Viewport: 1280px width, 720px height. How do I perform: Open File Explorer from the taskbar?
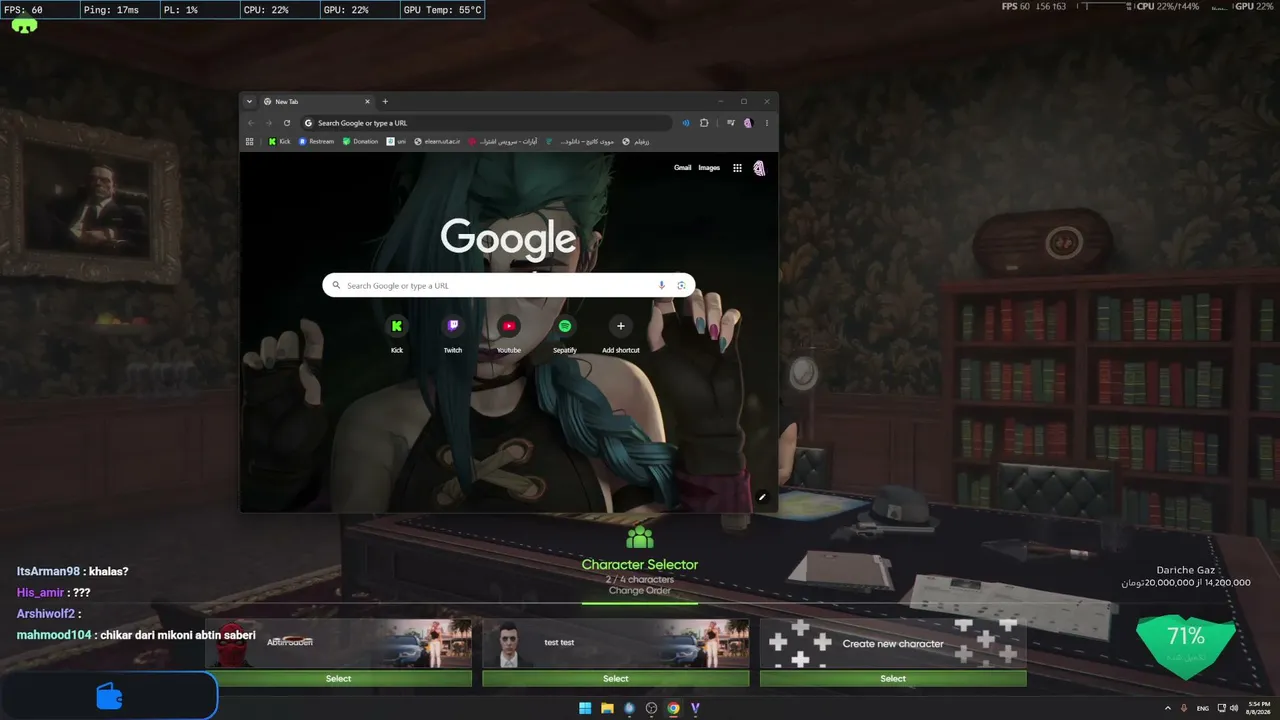click(x=607, y=708)
